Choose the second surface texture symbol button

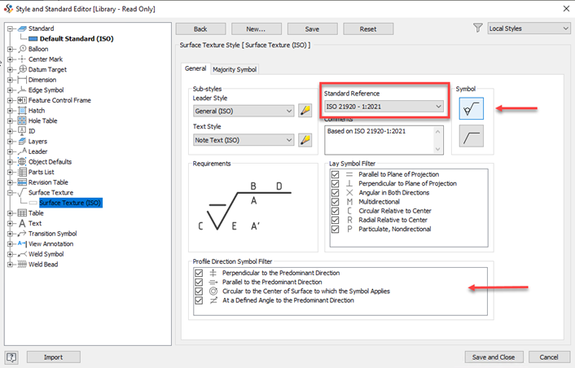tap(471, 136)
